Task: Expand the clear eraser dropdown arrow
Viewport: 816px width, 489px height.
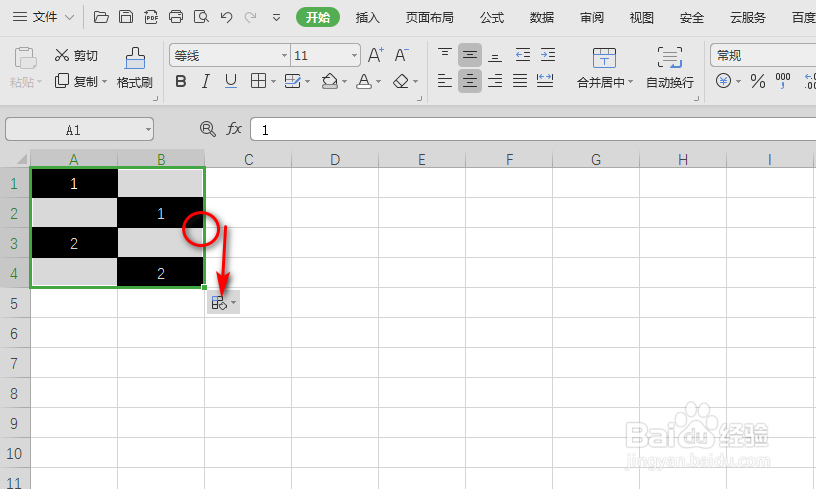Action: pos(415,82)
